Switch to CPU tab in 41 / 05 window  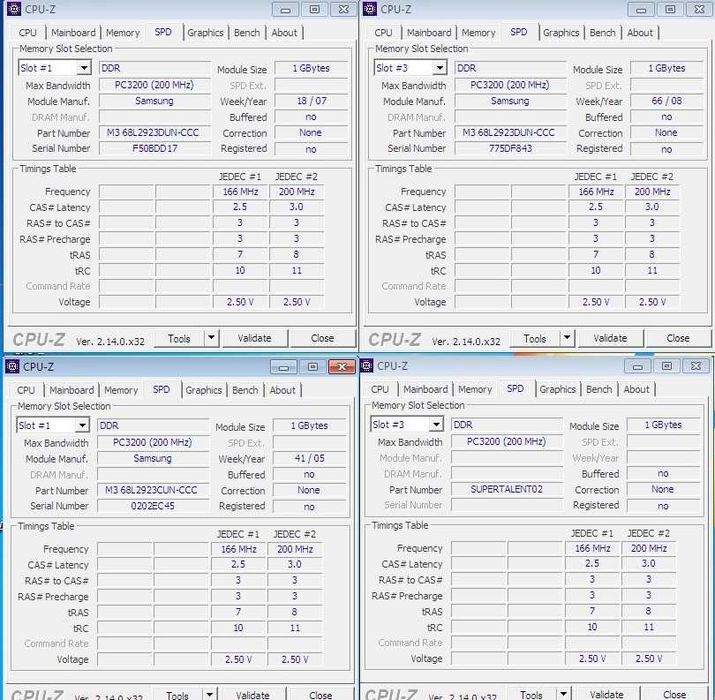26,390
